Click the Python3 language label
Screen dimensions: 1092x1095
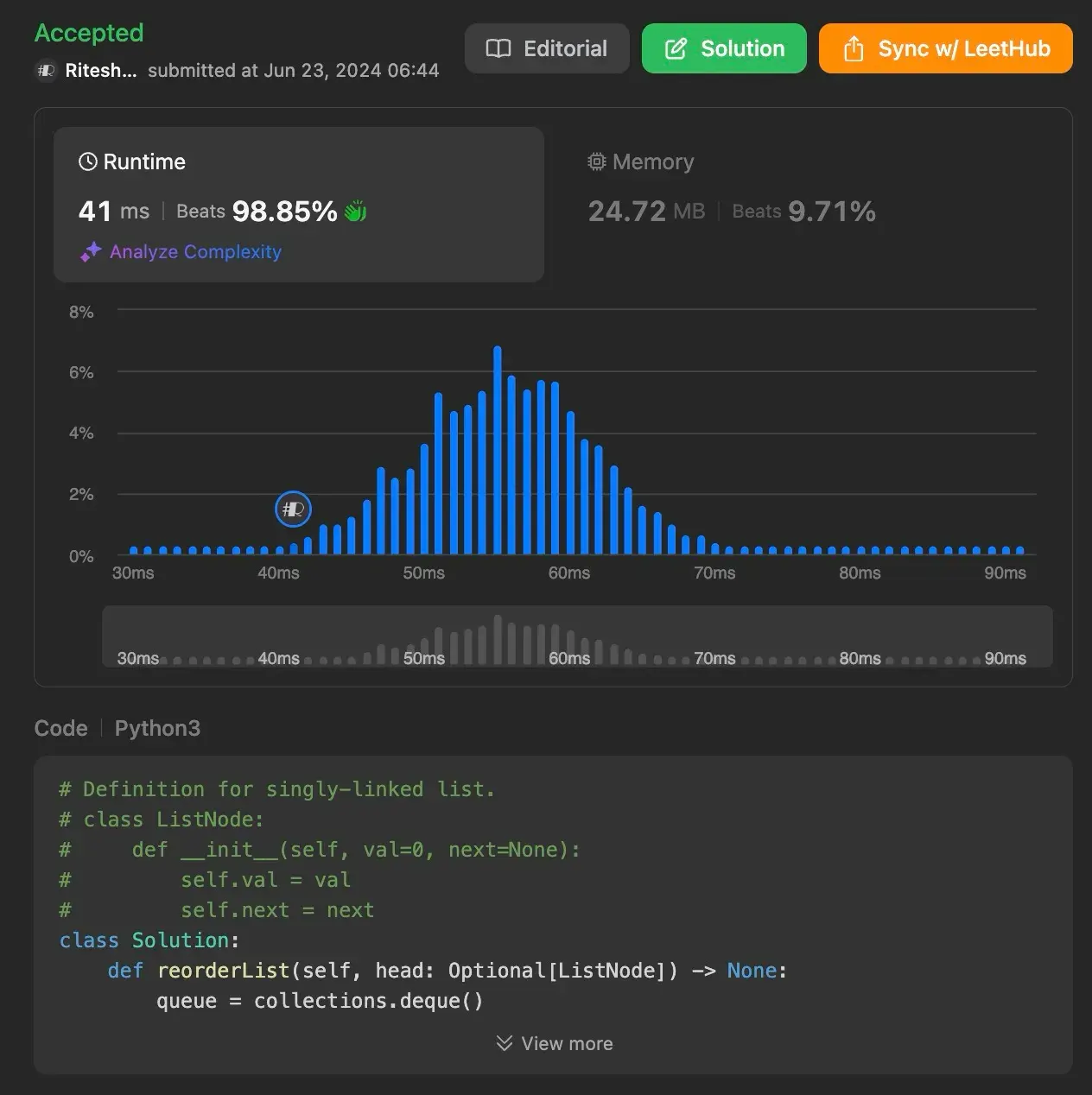point(157,728)
